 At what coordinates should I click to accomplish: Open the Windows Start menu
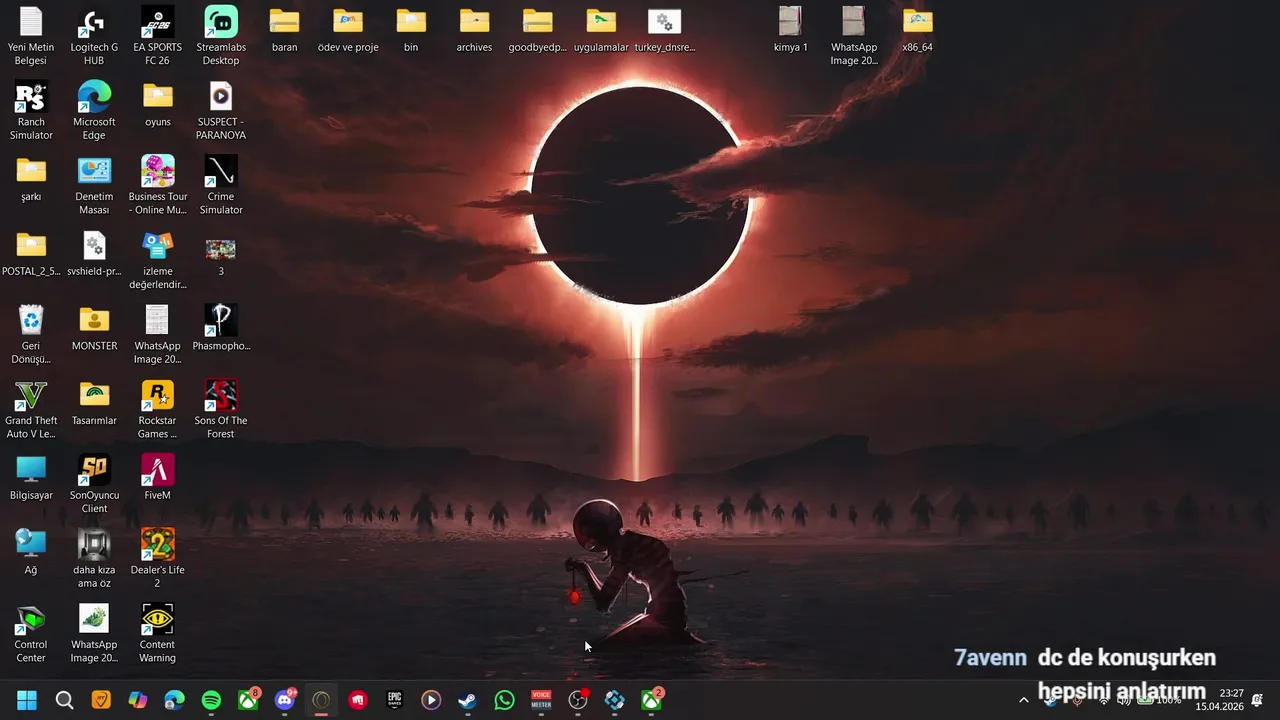tap(27, 700)
